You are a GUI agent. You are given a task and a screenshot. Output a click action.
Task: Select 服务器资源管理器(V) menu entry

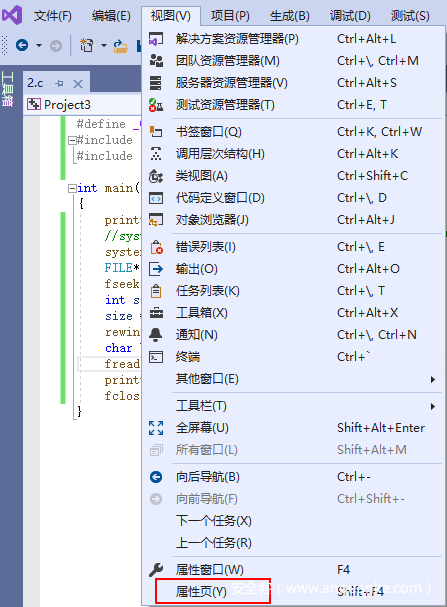click(x=293, y=83)
